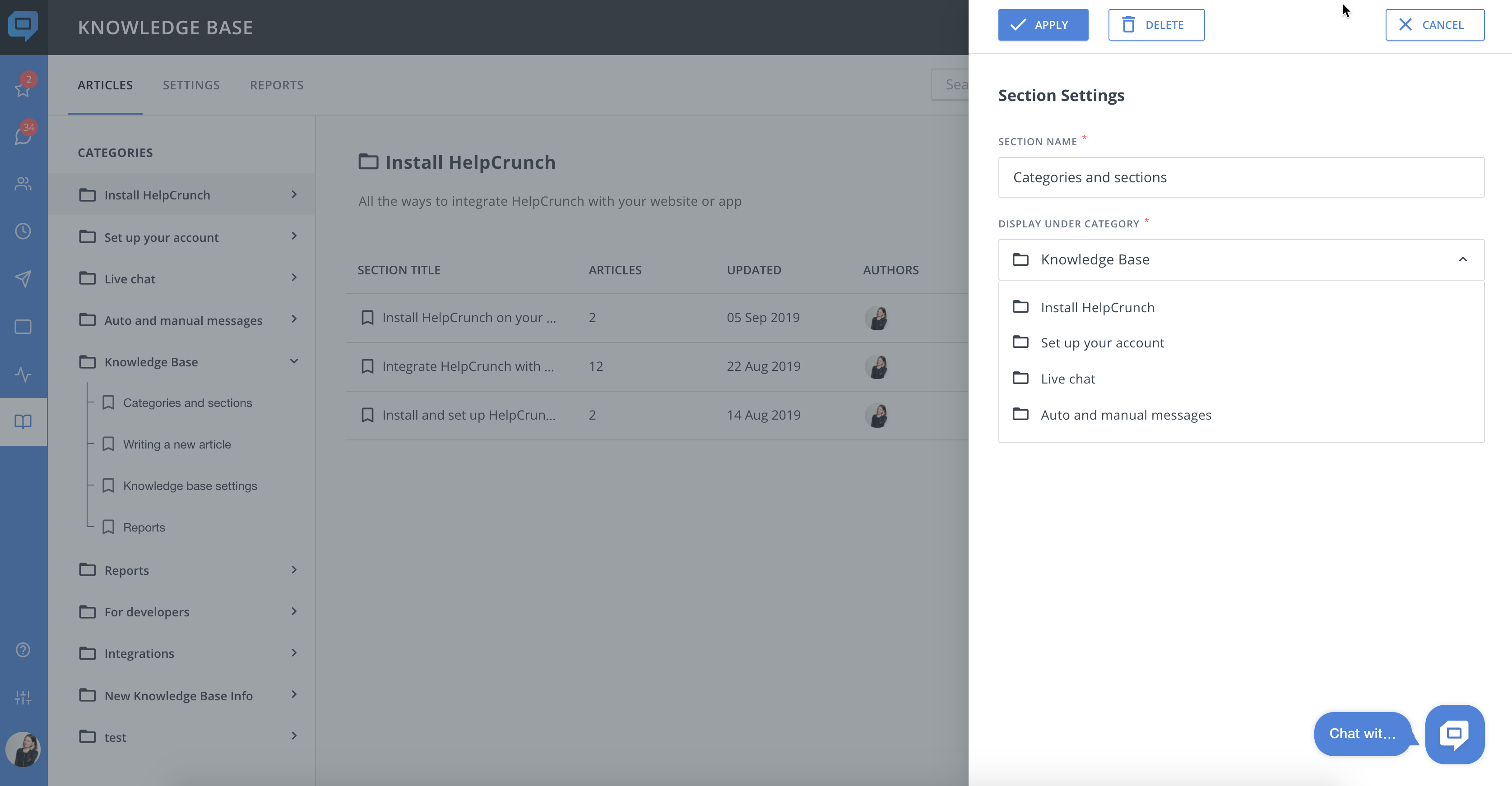The height and width of the screenshot is (786, 1512).
Task: Expand the Live chat category chevron
Action: tap(294, 277)
